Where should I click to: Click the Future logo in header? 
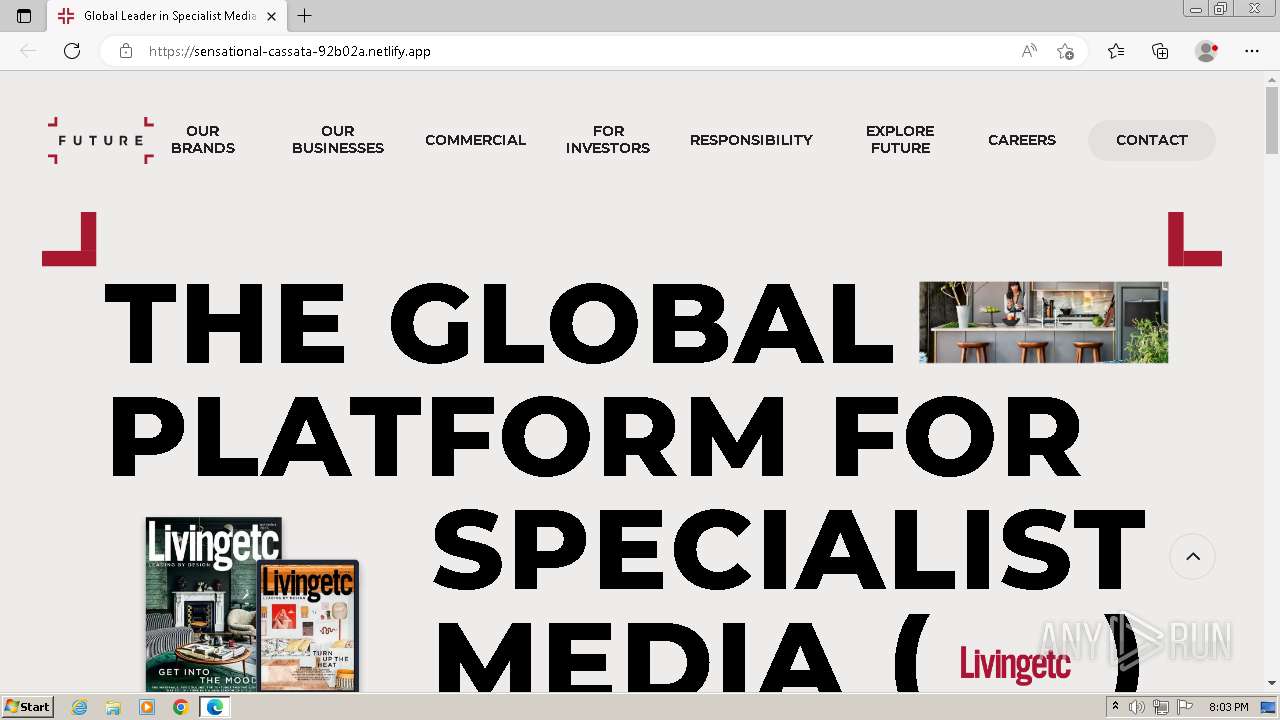pyautogui.click(x=101, y=140)
